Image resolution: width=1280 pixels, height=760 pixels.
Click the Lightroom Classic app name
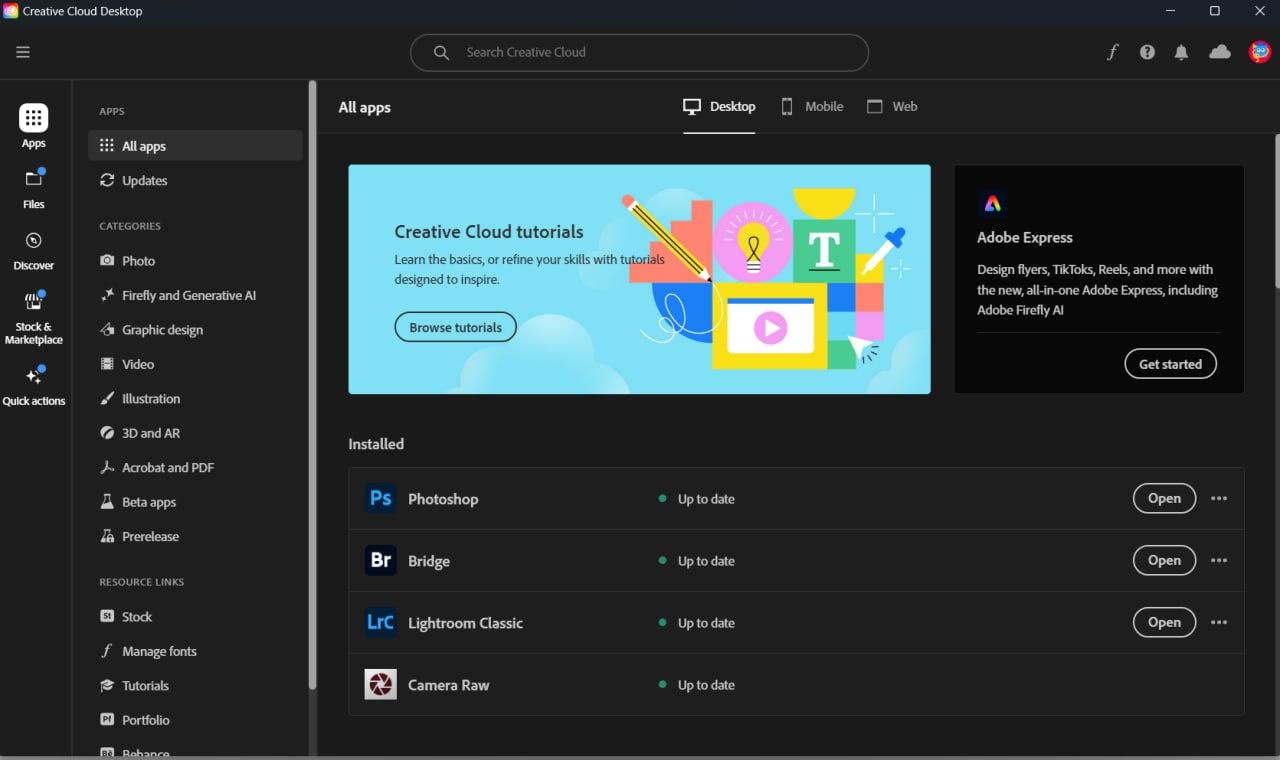(465, 623)
